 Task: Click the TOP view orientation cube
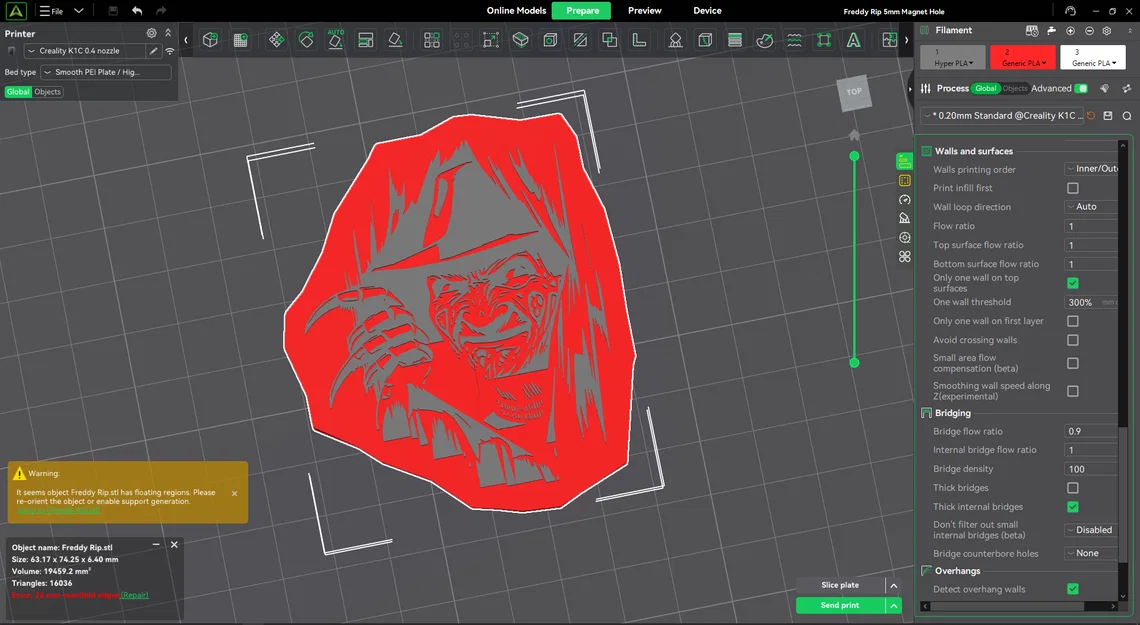[854, 92]
